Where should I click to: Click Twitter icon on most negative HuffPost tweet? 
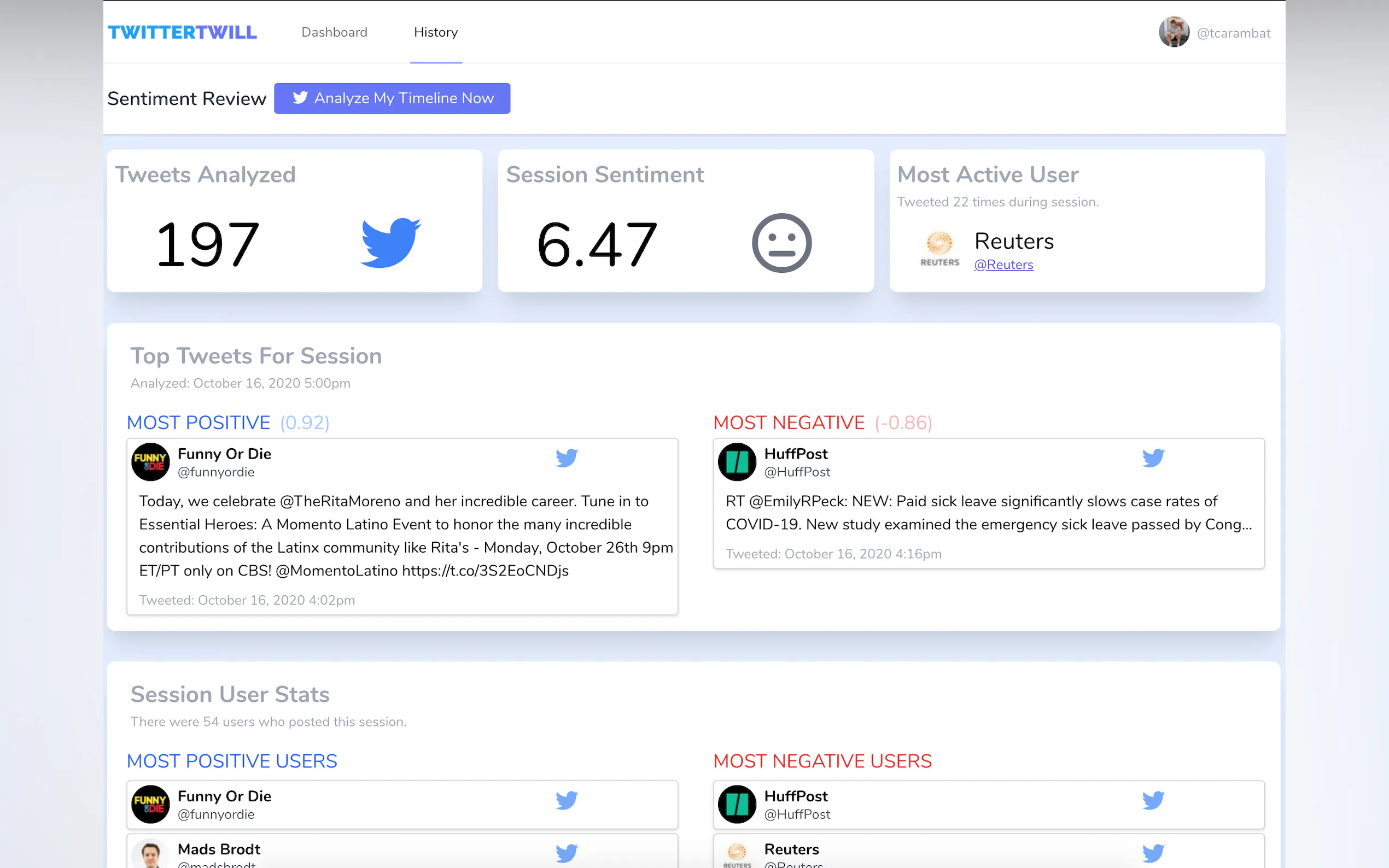(1152, 458)
